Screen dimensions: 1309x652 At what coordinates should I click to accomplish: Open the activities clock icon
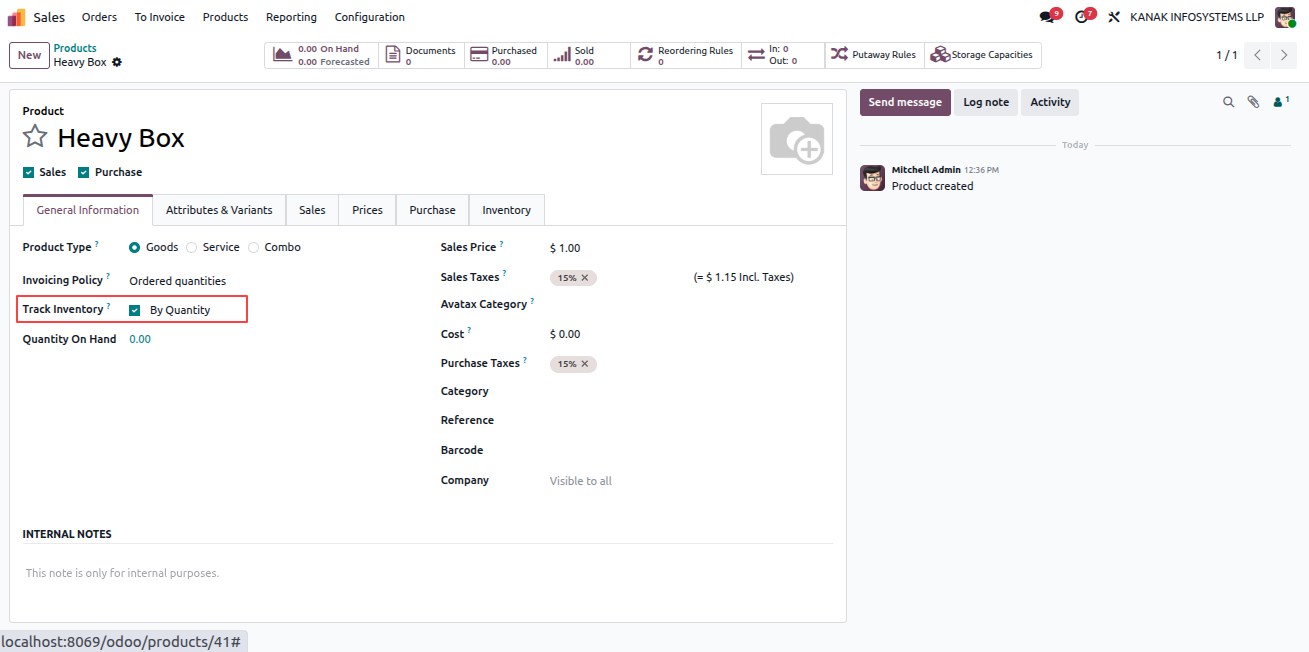[x=1080, y=17]
